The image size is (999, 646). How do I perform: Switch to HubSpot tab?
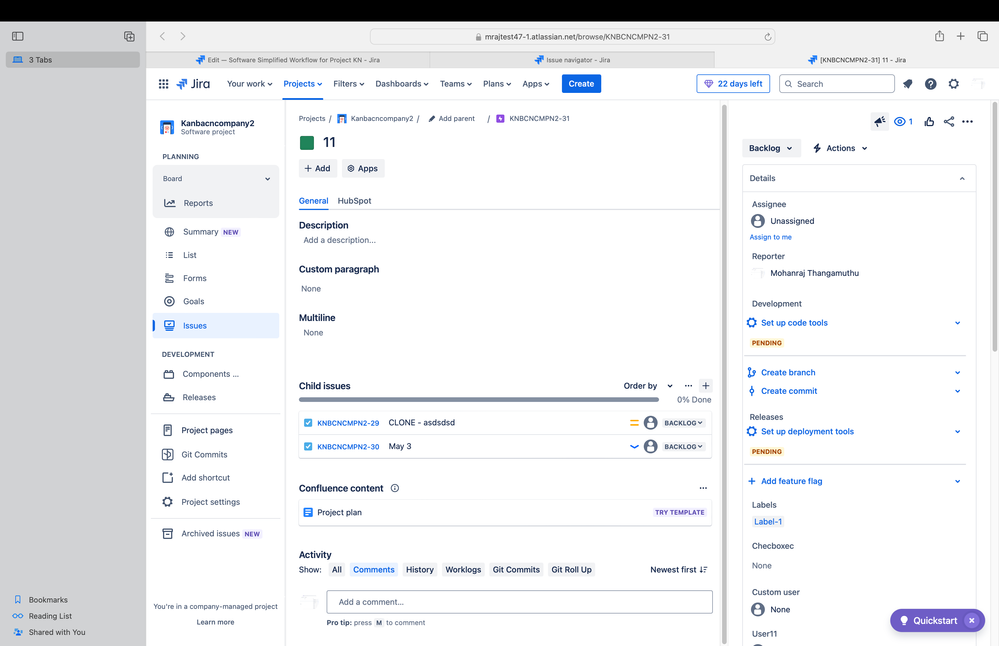tap(354, 201)
